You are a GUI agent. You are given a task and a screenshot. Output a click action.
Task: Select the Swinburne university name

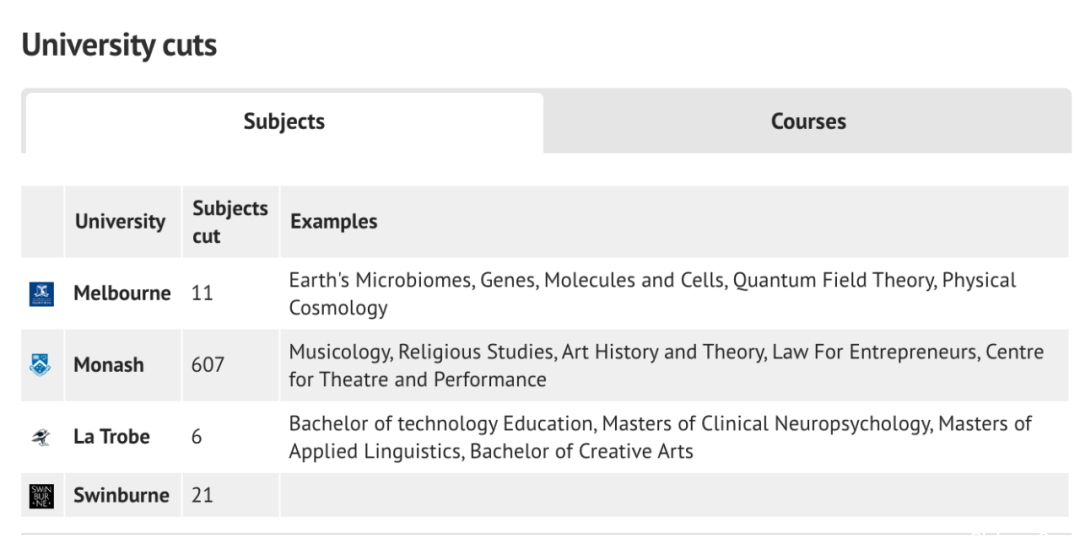coord(121,495)
